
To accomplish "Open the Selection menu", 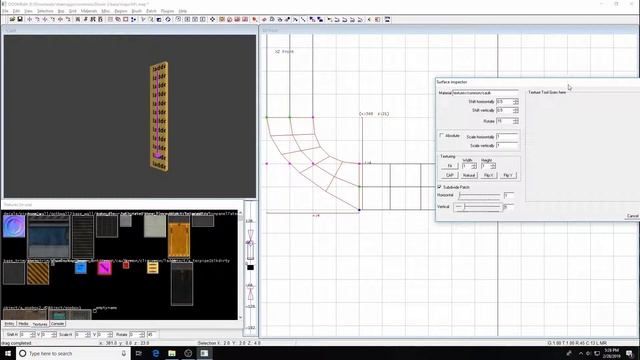I will (x=45, y=11).
